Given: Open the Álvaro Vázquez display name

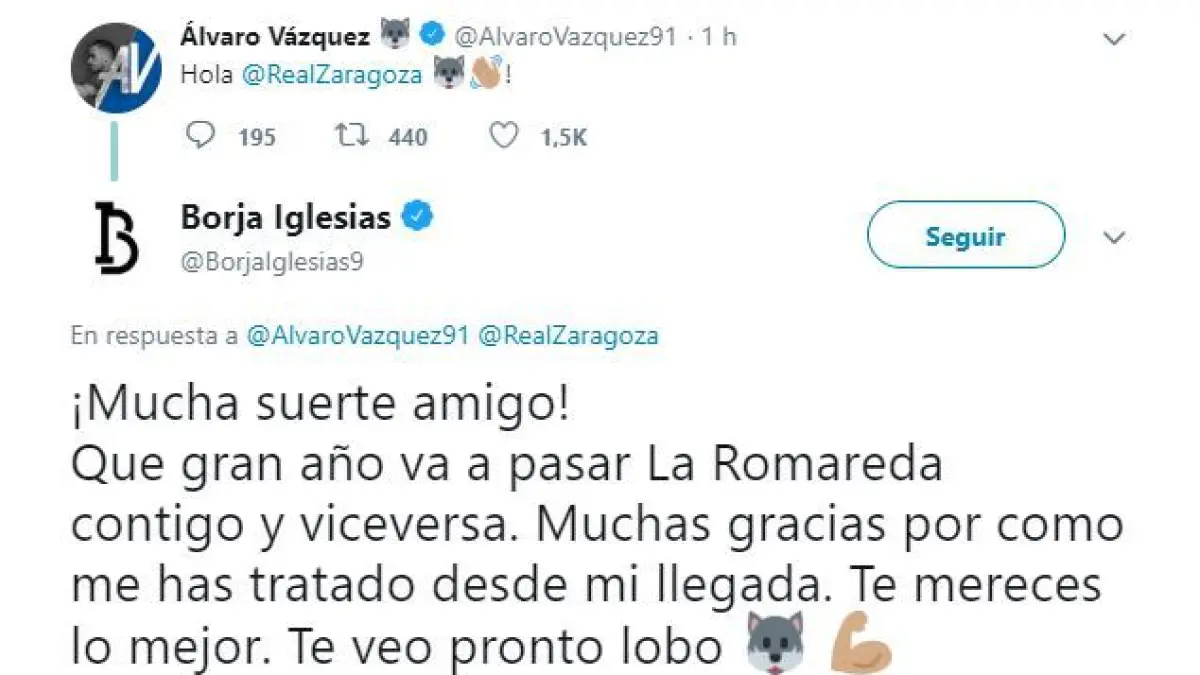Looking at the screenshot, I should click(x=276, y=37).
